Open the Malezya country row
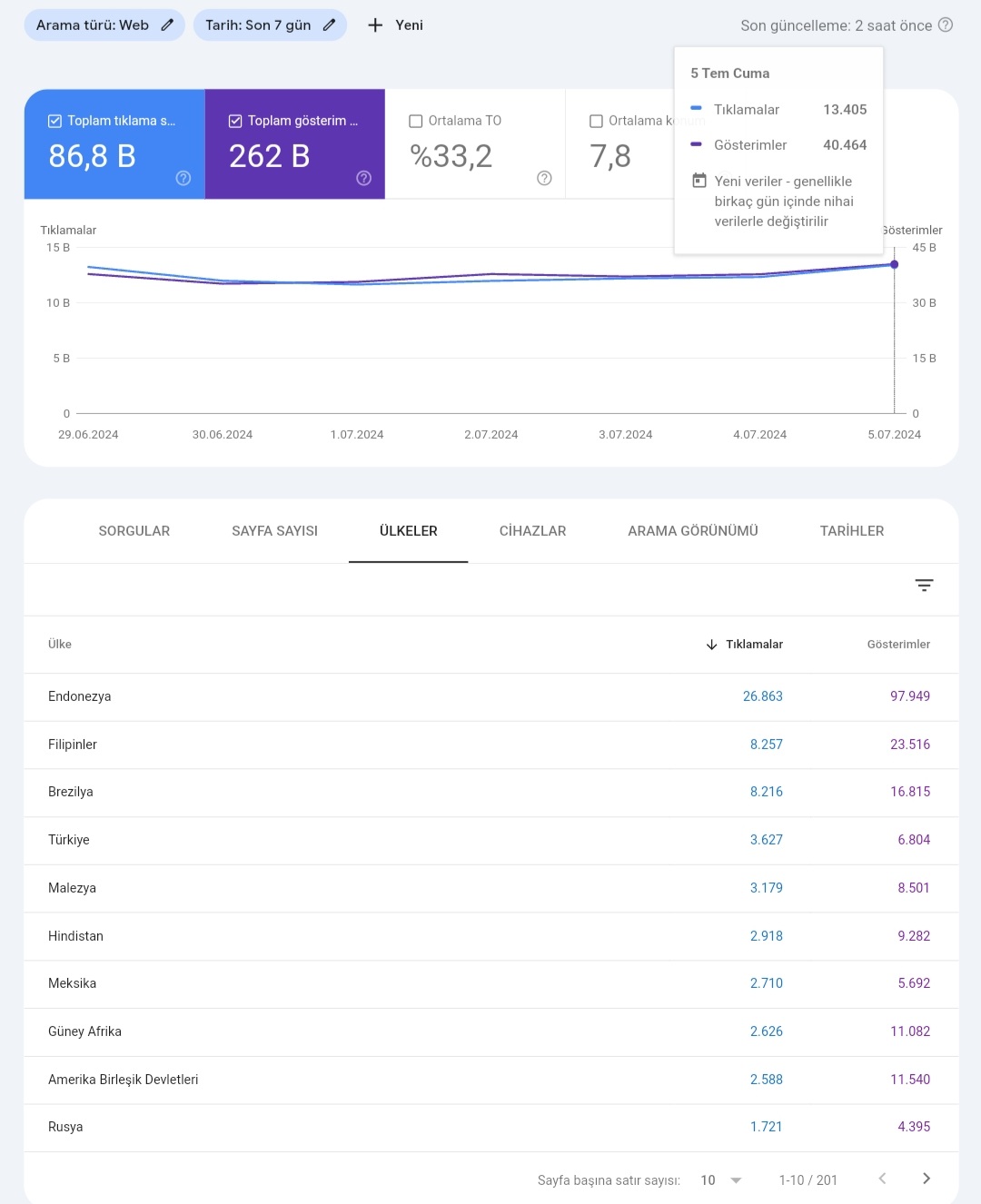 (x=491, y=888)
